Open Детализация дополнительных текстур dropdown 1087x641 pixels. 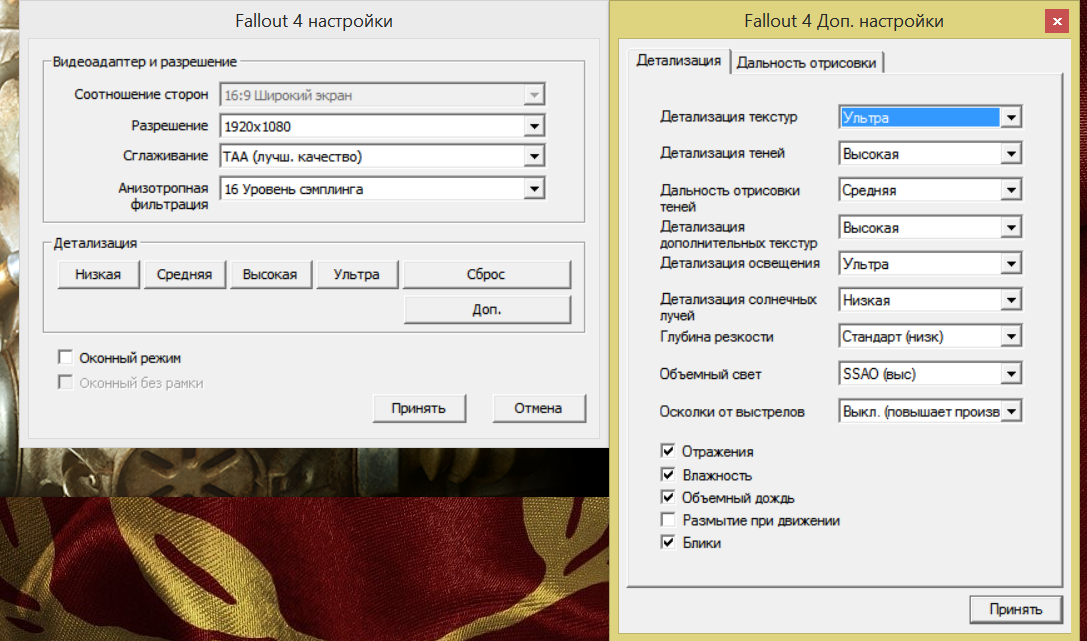930,227
